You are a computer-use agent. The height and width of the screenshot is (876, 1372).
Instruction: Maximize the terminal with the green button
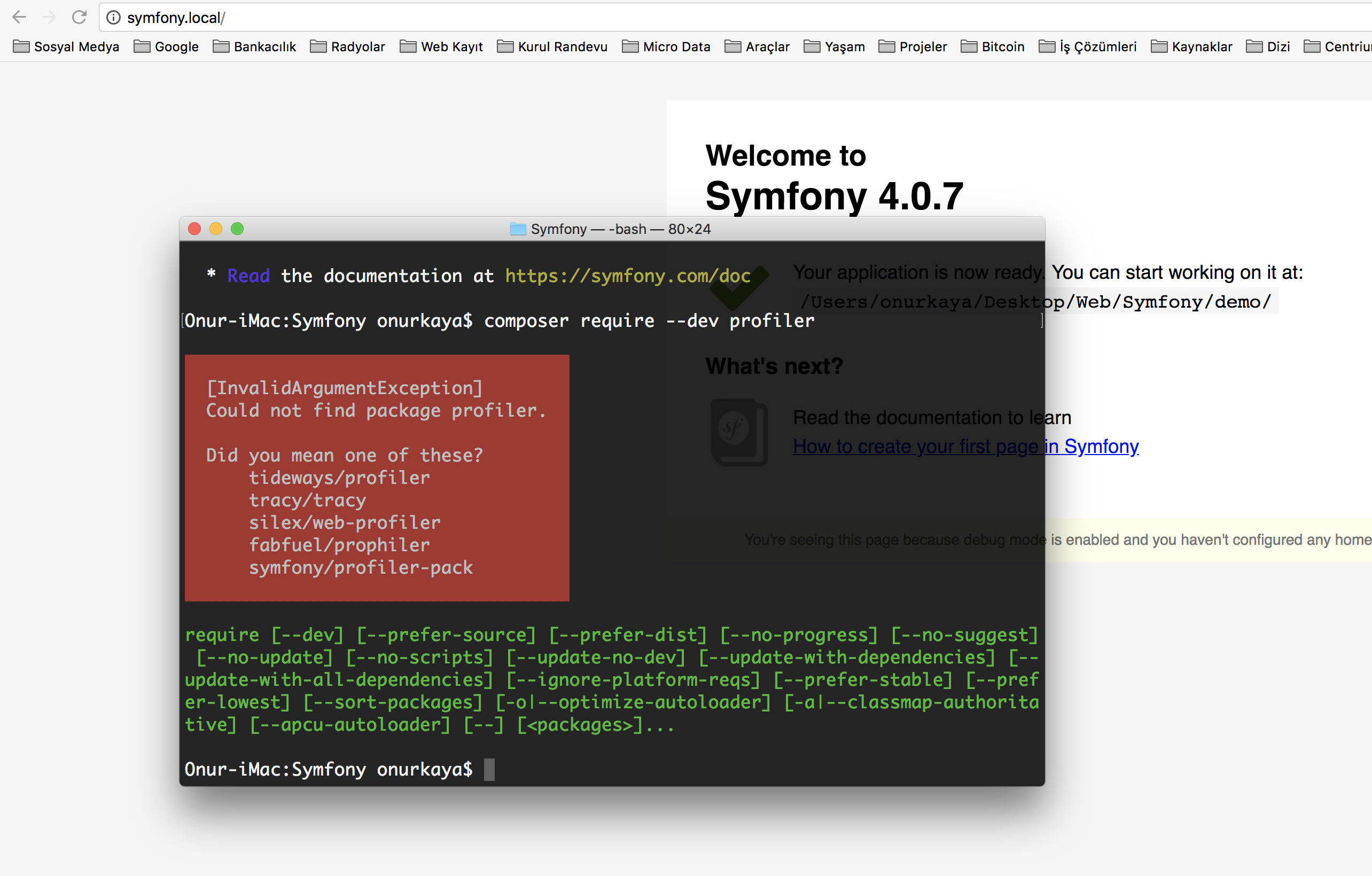click(x=237, y=229)
